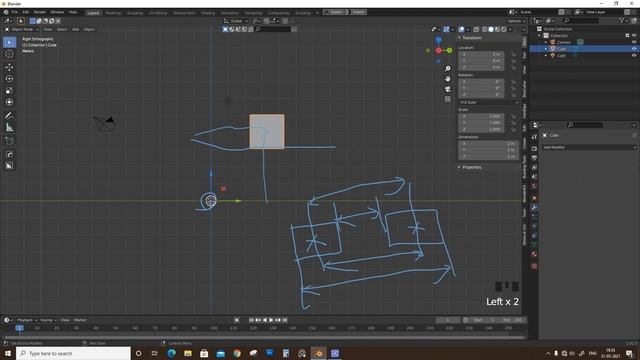The height and width of the screenshot is (360, 640).
Task: Open the Render menu
Action: pos(40,12)
